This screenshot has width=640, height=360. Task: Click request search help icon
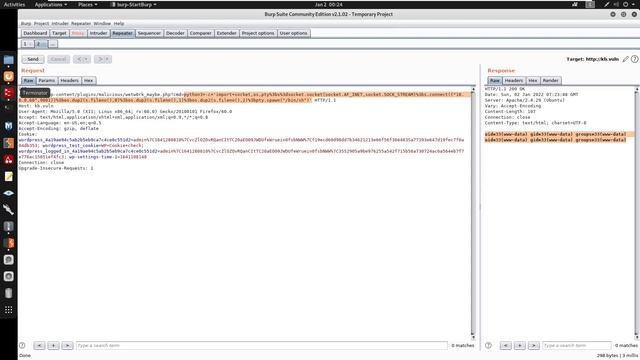coord(22,345)
